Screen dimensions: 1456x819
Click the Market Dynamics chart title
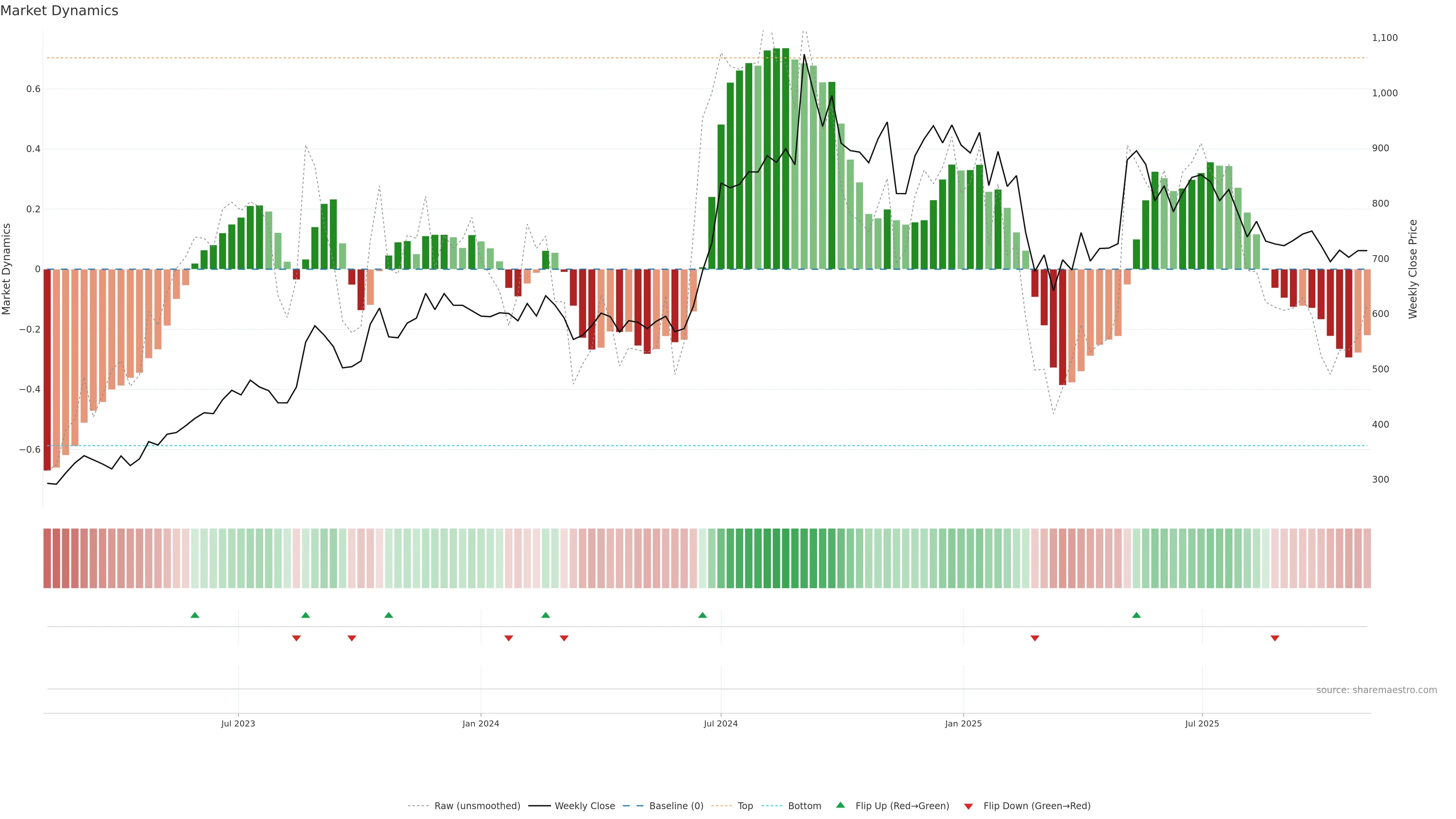click(x=60, y=11)
